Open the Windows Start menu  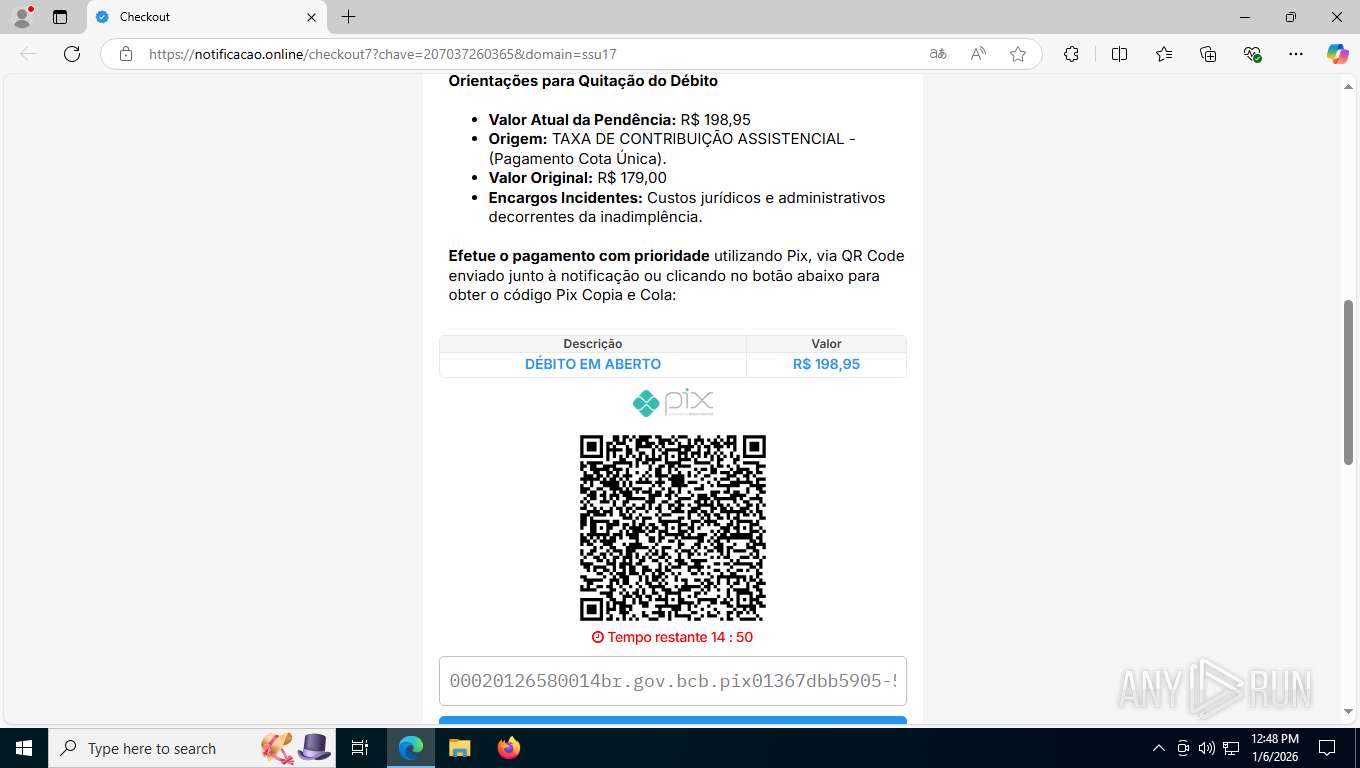point(23,748)
